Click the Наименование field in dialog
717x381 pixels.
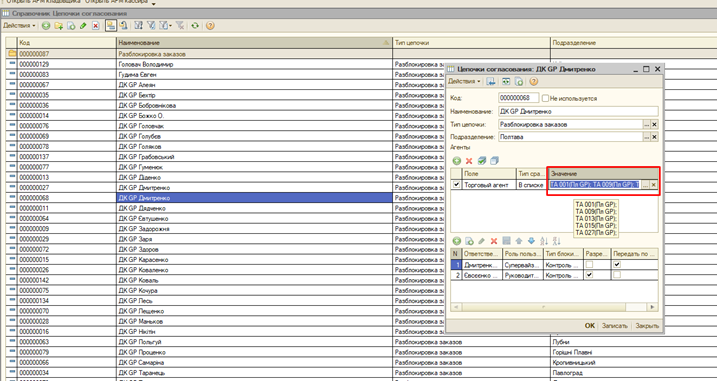(x=578, y=111)
